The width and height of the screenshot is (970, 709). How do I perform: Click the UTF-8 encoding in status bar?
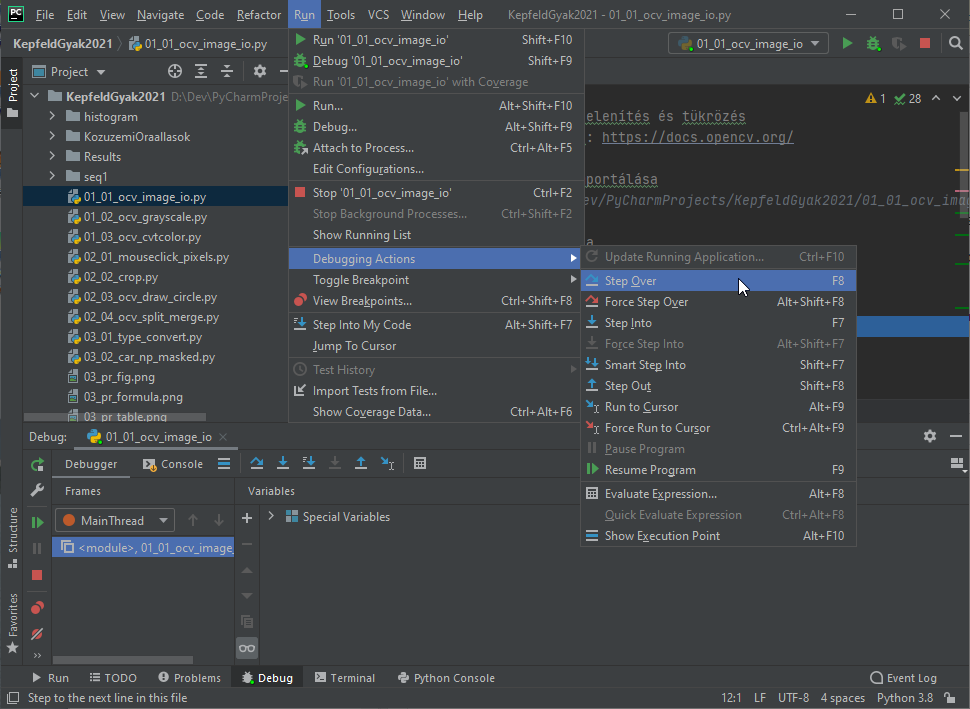[793, 698]
